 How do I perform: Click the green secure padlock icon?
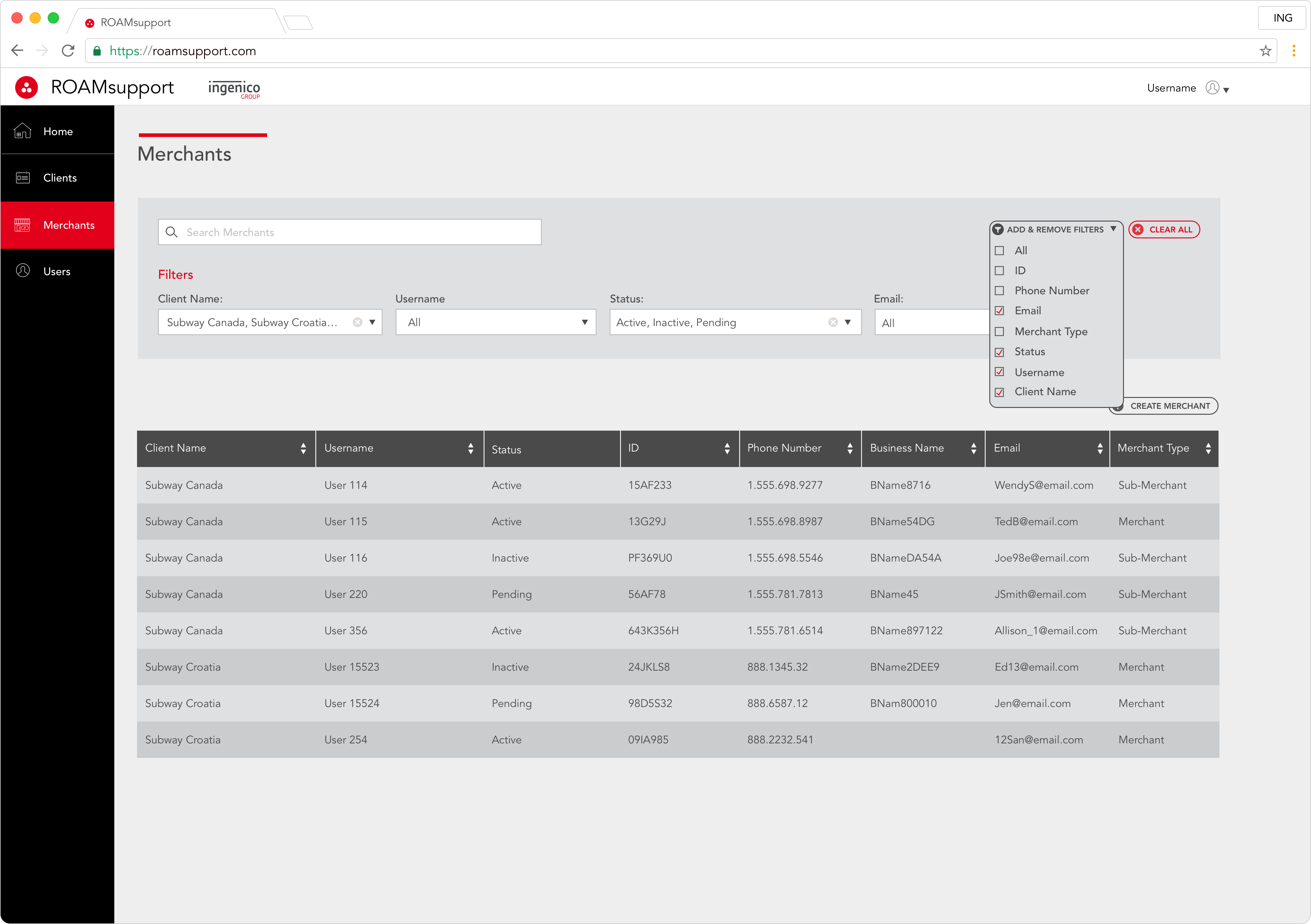(97, 51)
